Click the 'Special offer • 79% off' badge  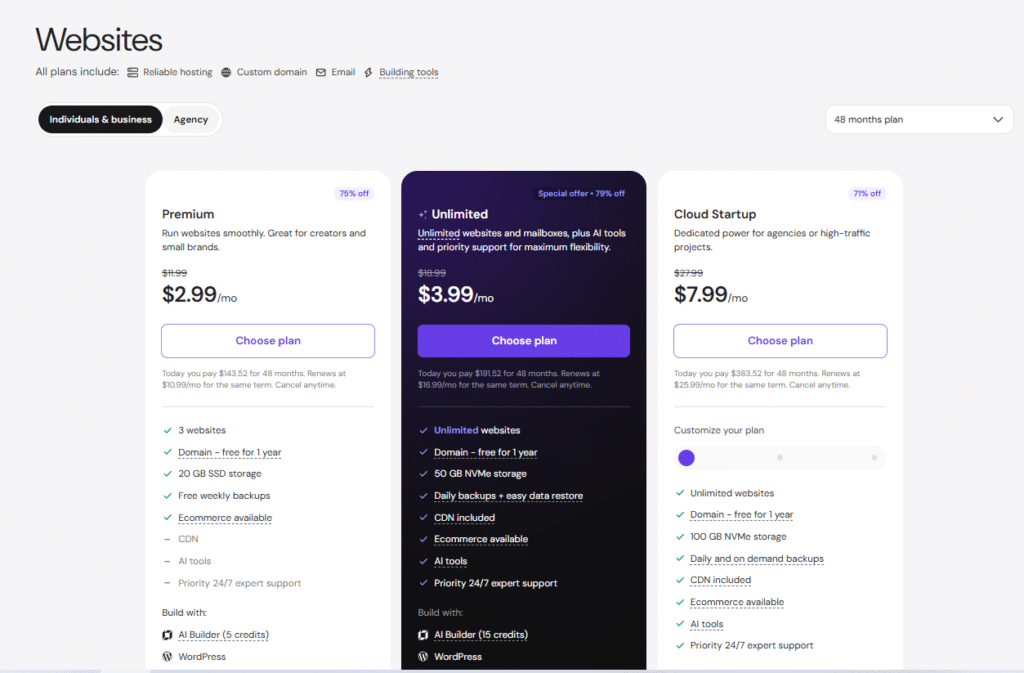[x=581, y=193]
